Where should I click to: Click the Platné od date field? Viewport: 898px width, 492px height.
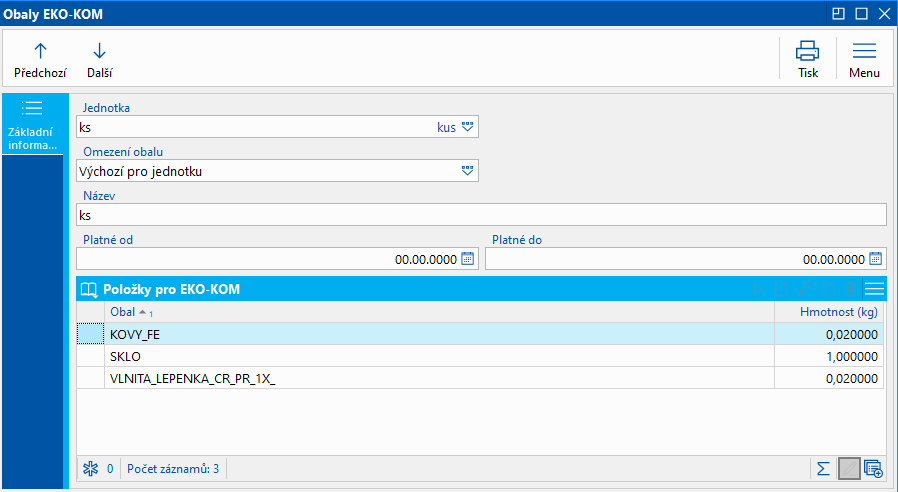click(277, 259)
